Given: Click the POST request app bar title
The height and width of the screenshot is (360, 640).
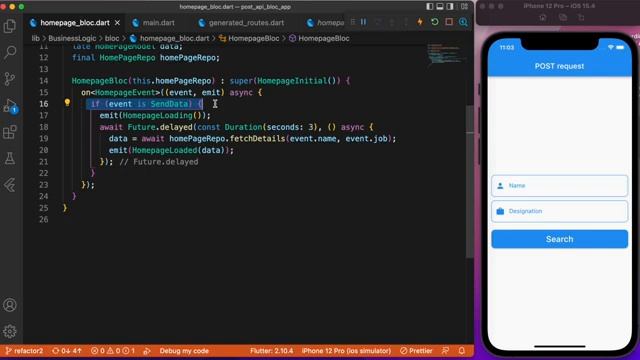Looking at the screenshot, I should click(x=559, y=66).
